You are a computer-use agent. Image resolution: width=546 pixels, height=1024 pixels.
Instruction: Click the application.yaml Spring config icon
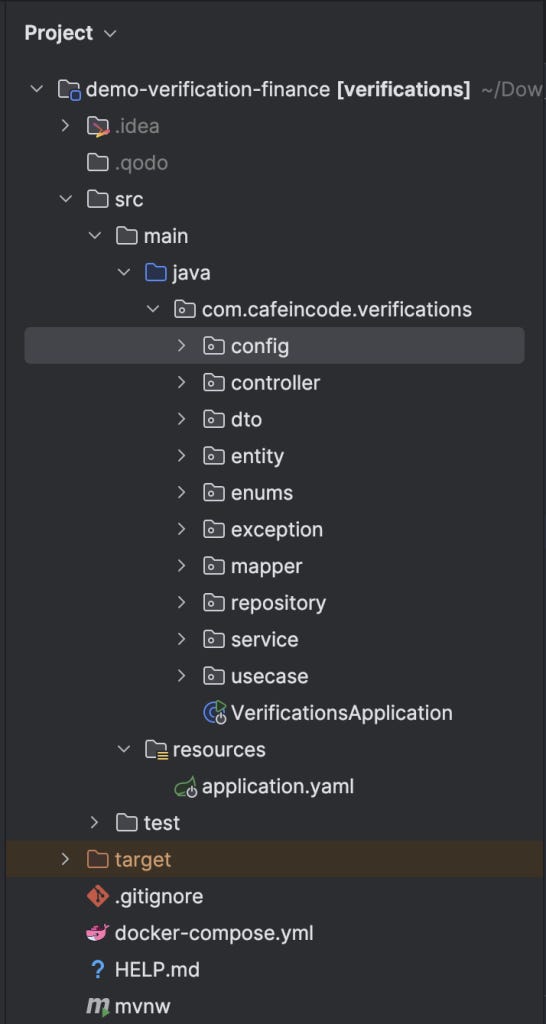pyautogui.click(x=185, y=786)
